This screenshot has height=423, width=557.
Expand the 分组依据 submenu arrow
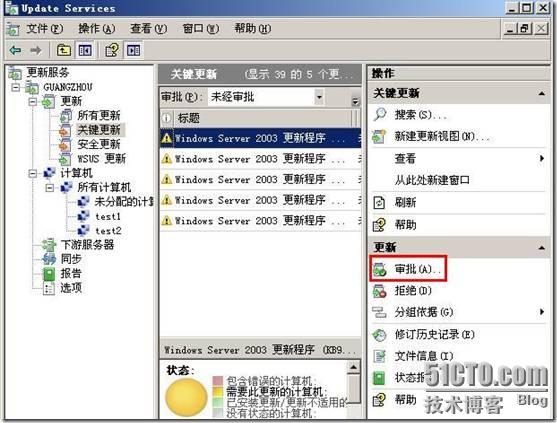(x=541, y=312)
